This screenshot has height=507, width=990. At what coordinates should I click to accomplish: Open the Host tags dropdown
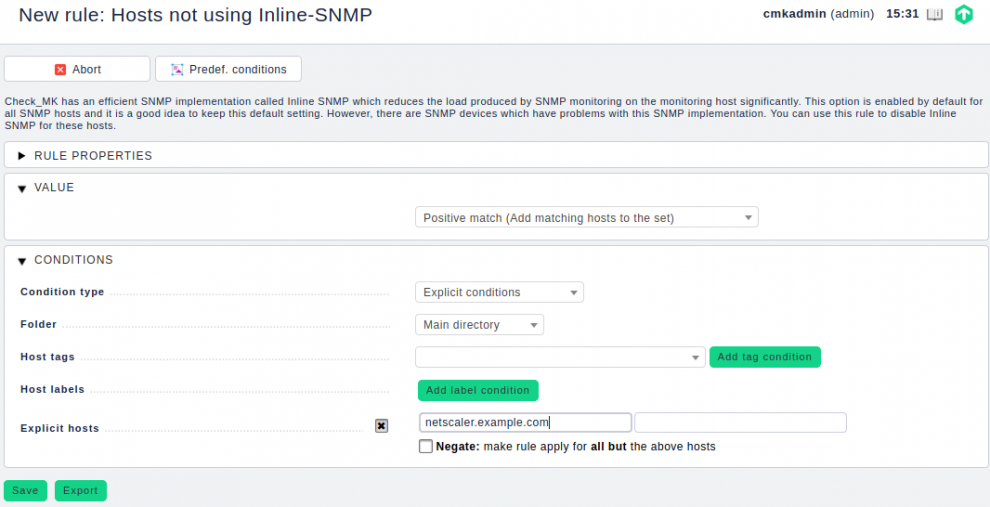[x=560, y=357]
